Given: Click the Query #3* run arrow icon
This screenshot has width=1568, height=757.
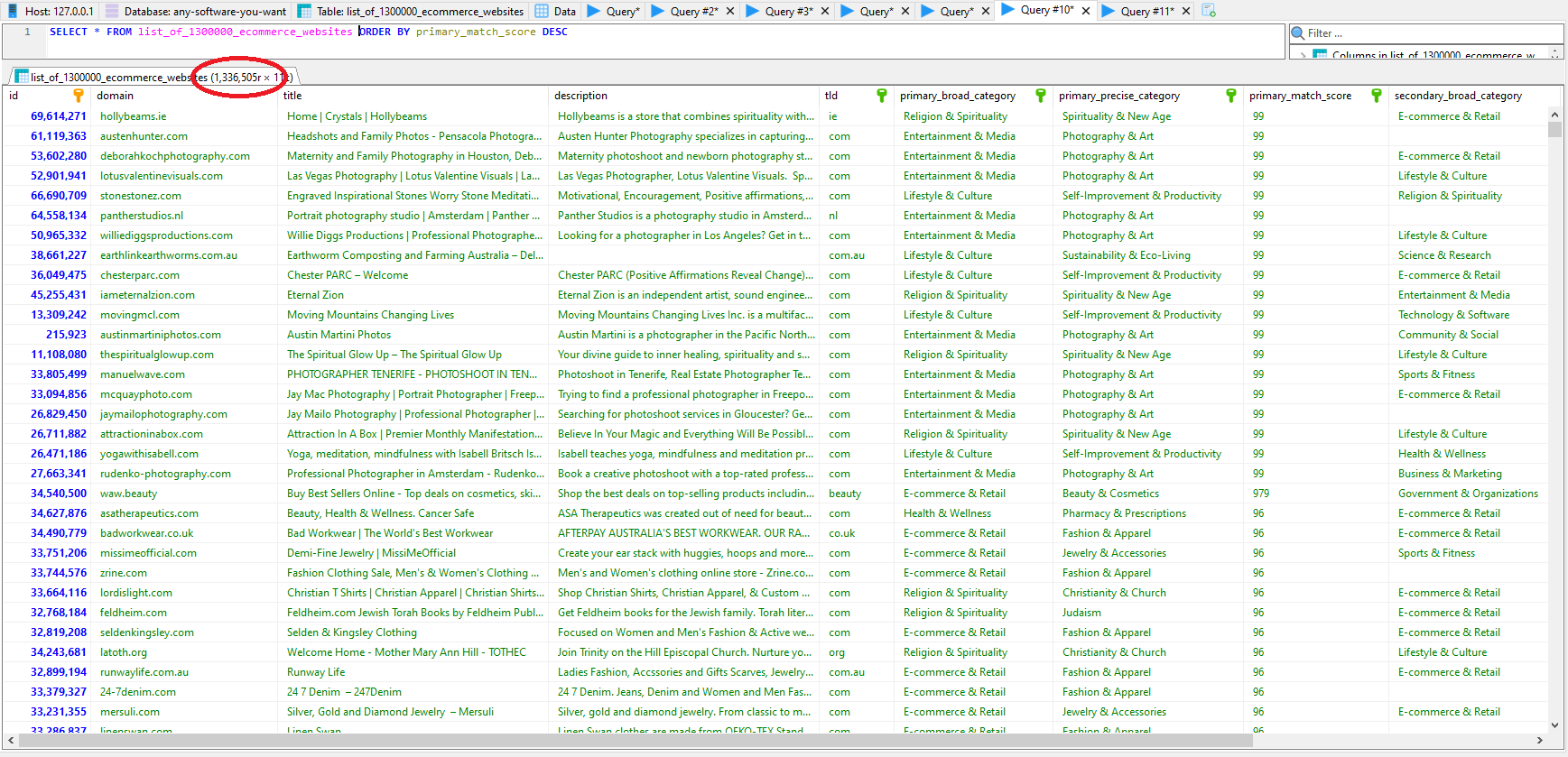Looking at the screenshot, I should 753,11.
